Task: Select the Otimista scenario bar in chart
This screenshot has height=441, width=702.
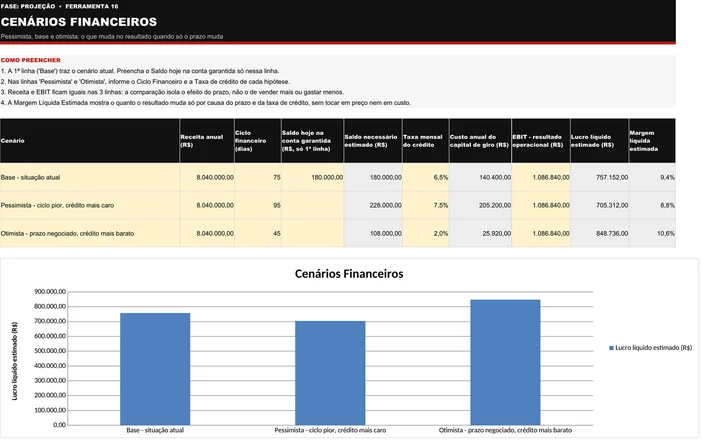Action: (x=505, y=362)
